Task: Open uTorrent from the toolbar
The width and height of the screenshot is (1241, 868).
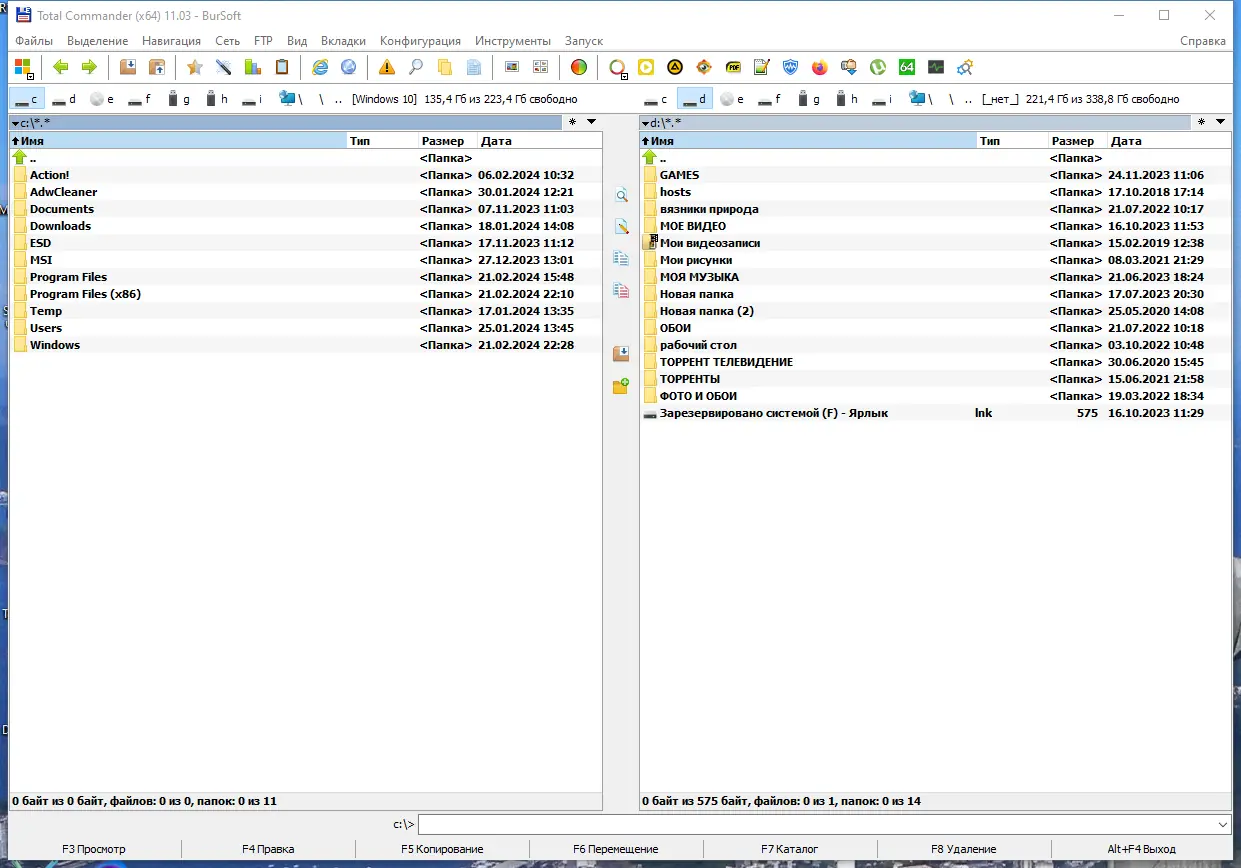Action: coord(877,67)
